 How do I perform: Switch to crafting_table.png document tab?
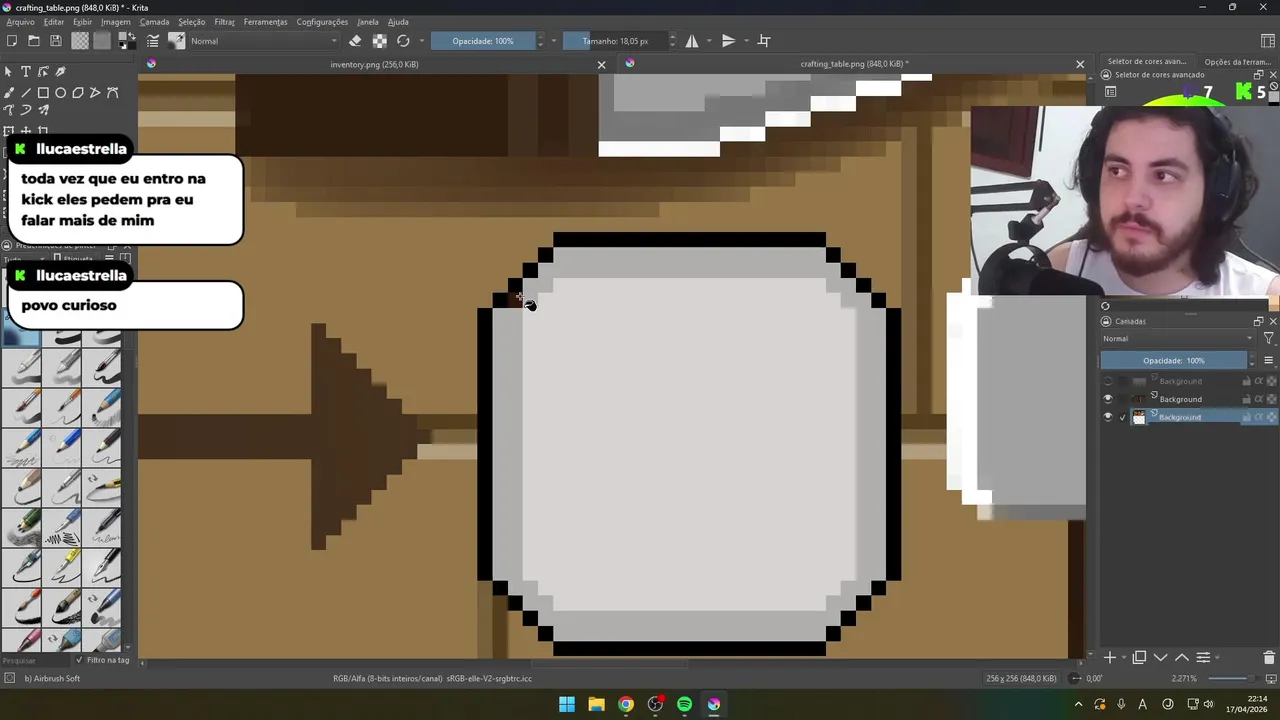point(853,64)
